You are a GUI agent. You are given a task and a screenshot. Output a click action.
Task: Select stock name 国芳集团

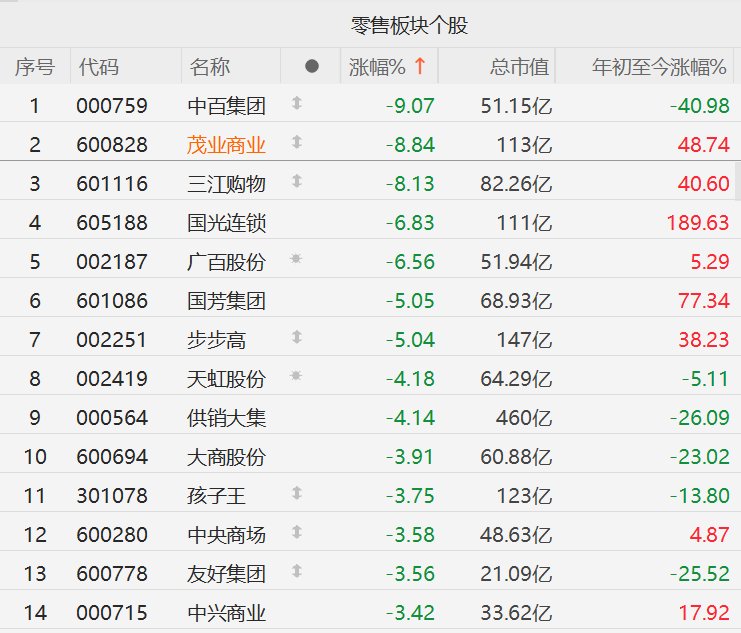226,301
